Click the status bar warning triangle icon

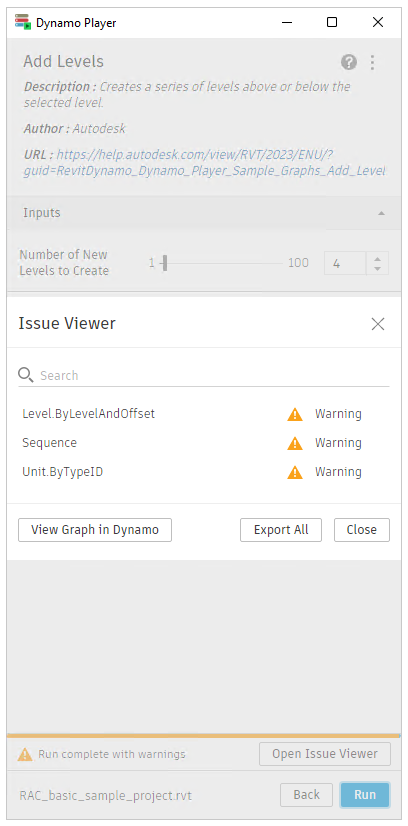pyautogui.click(x=25, y=755)
